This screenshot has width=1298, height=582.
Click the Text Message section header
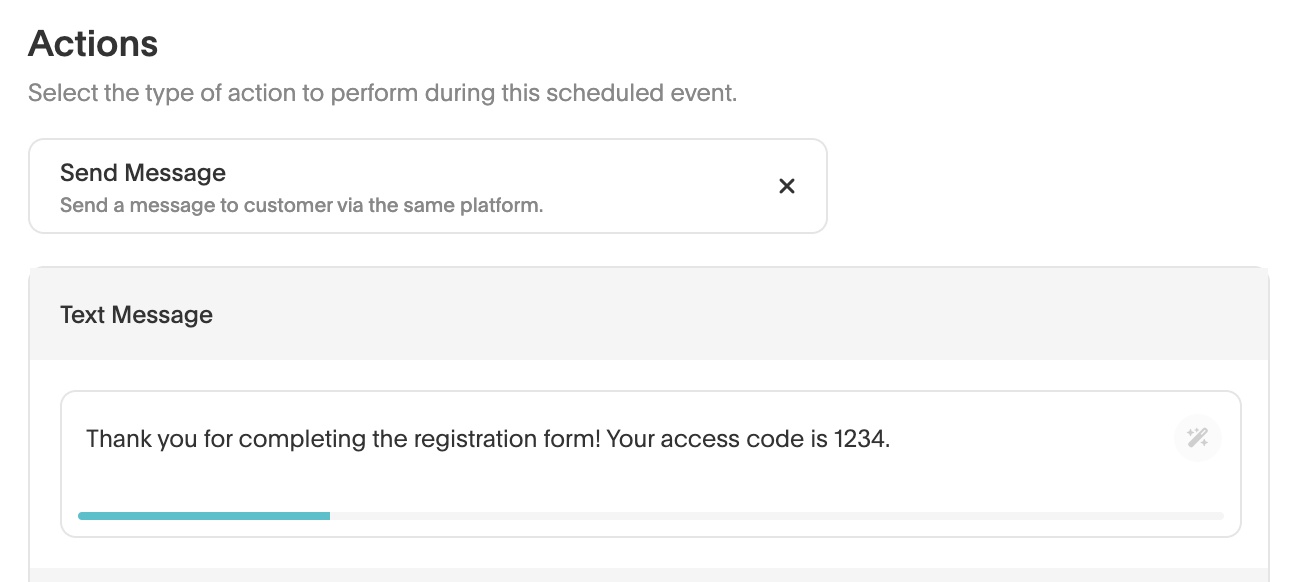click(x=137, y=315)
